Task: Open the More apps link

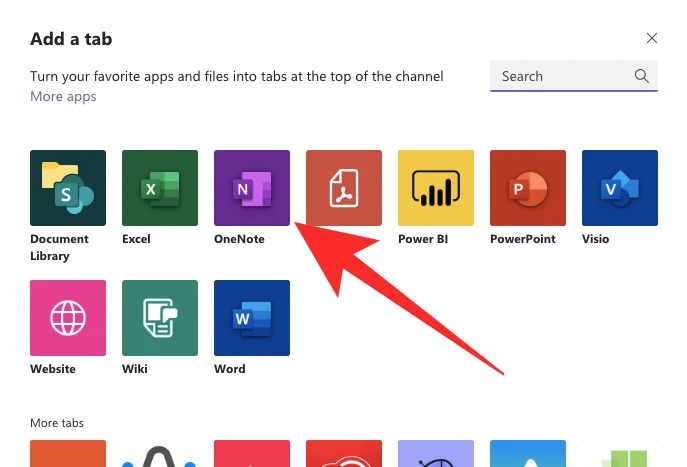Action: pyautogui.click(x=63, y=96)
